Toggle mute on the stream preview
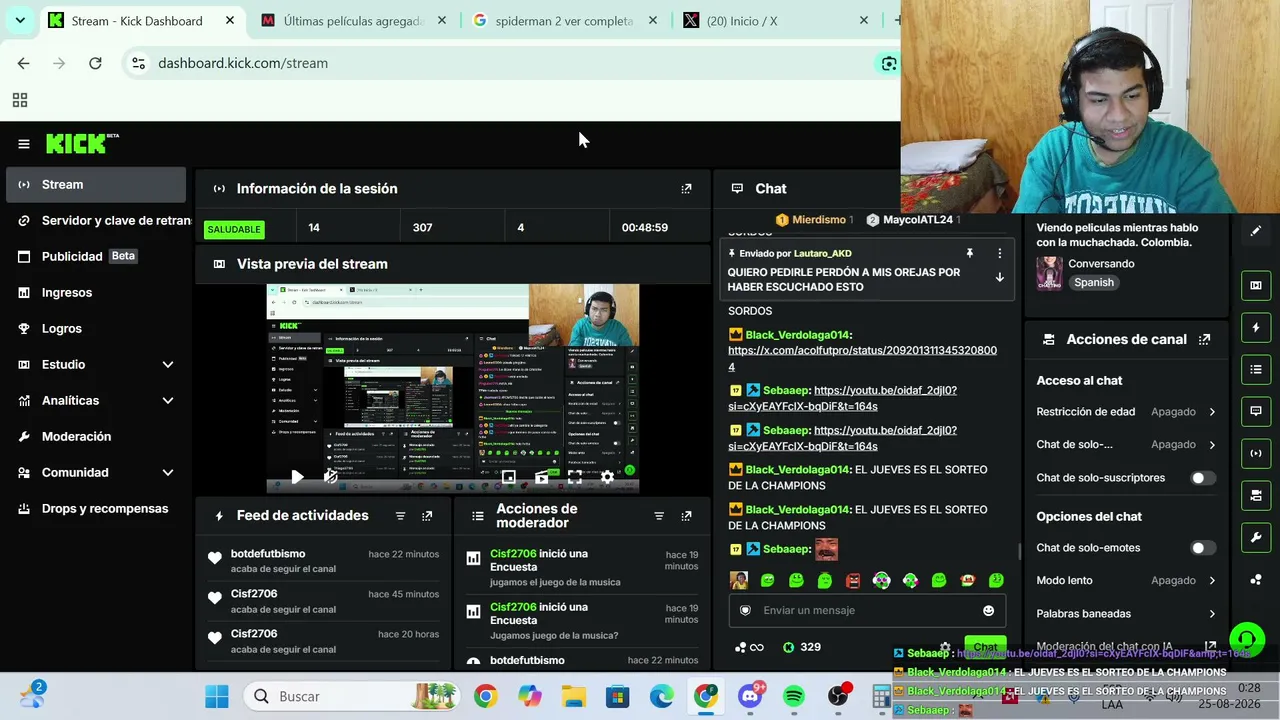The width and height of the screenshot is (1280, 720). [x=331, y=477]
